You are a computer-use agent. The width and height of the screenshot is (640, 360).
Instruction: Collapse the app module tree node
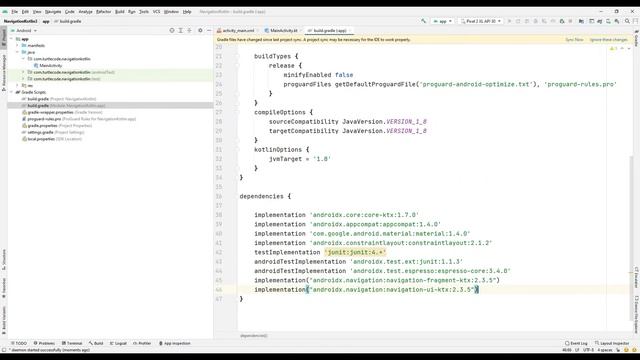click(12, 39)
